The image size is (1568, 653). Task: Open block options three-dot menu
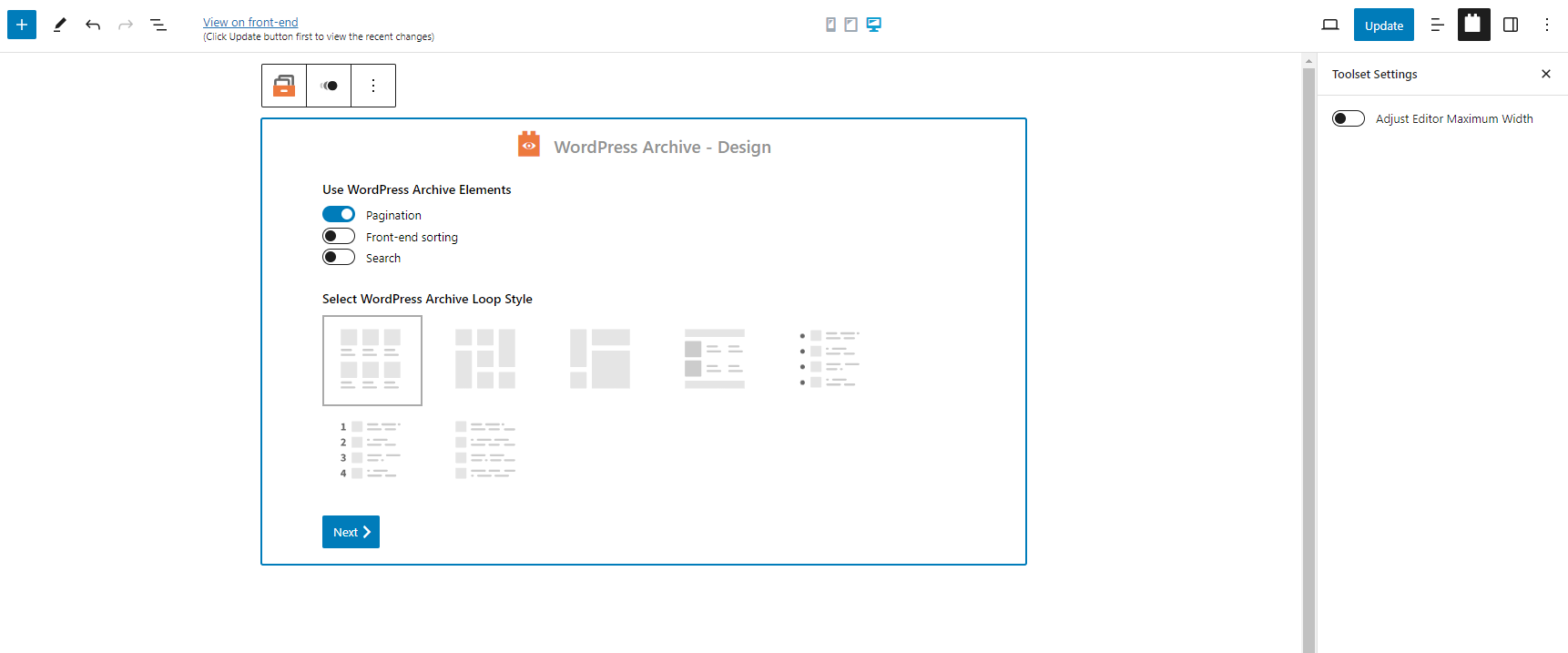tap(373, 86)
